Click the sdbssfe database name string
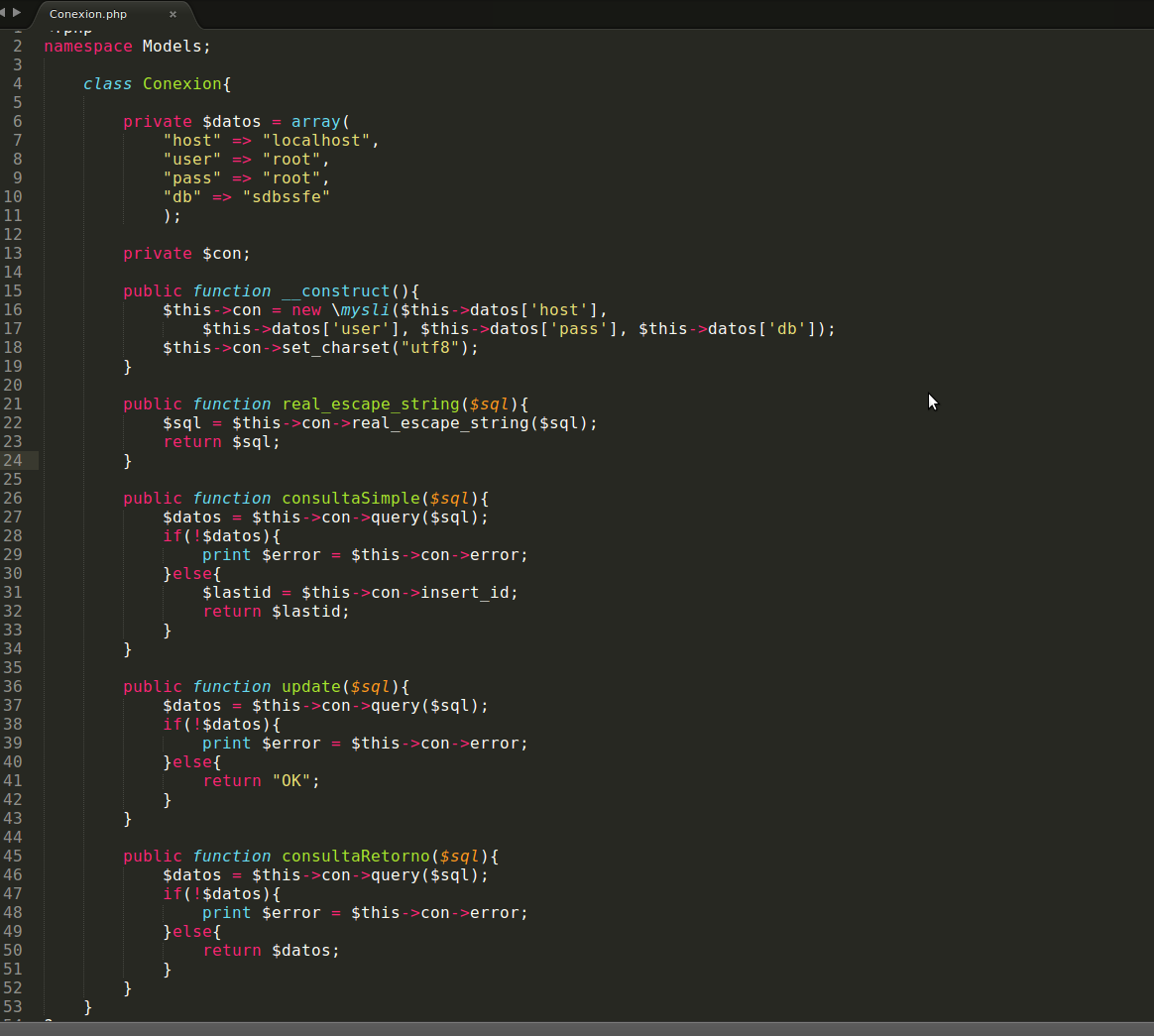The width and height of the screenshot is (1154, 1036). 287,196
